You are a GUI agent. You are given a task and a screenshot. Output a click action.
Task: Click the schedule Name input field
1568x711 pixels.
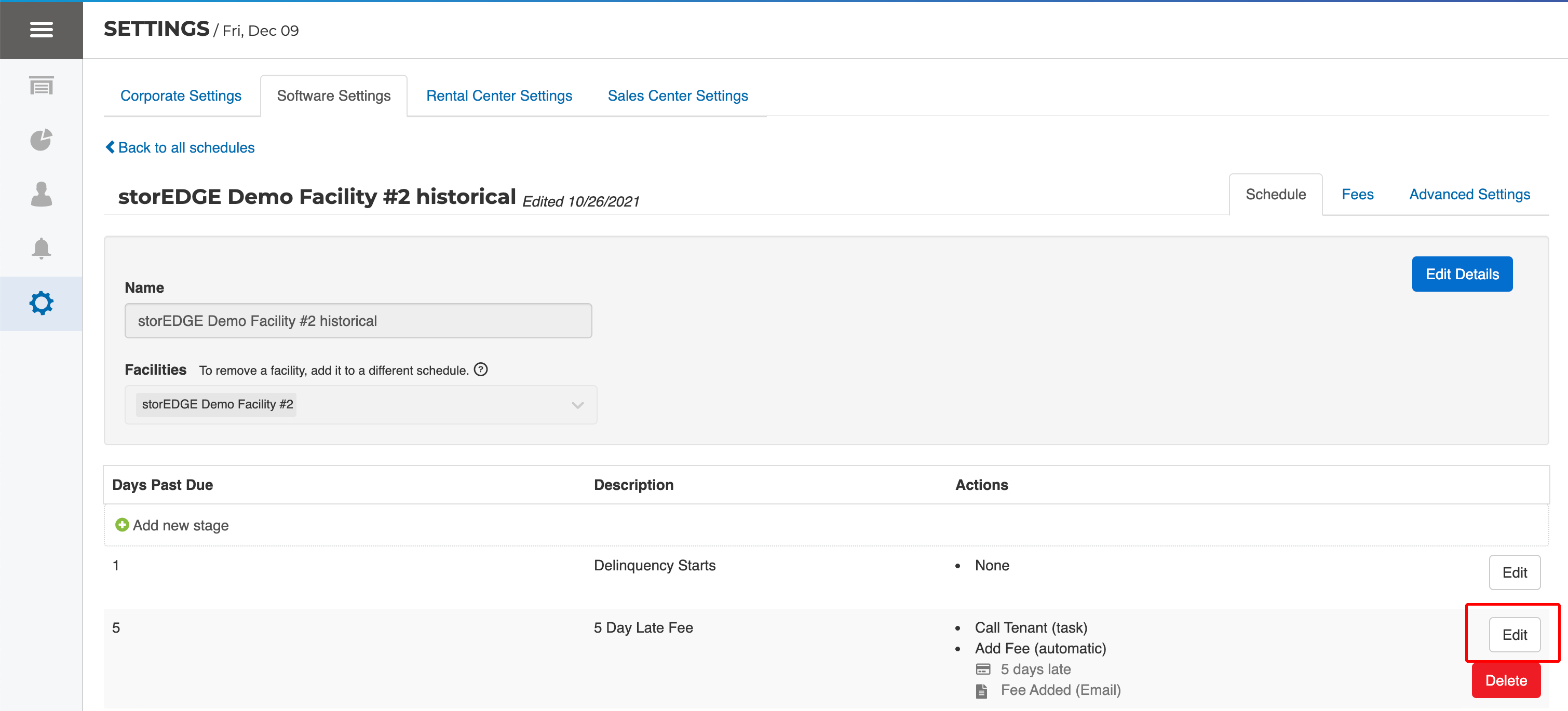[358, 321]
